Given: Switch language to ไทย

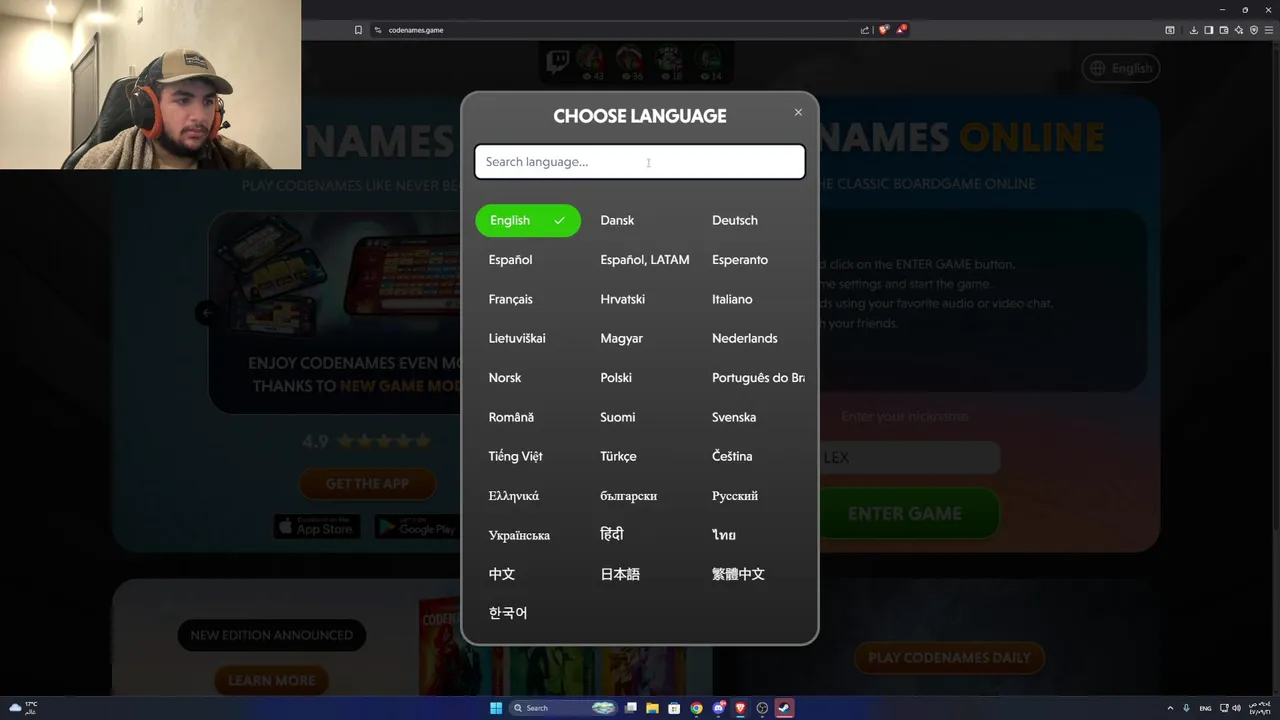Looking at the screenshot, I should 724,535.
